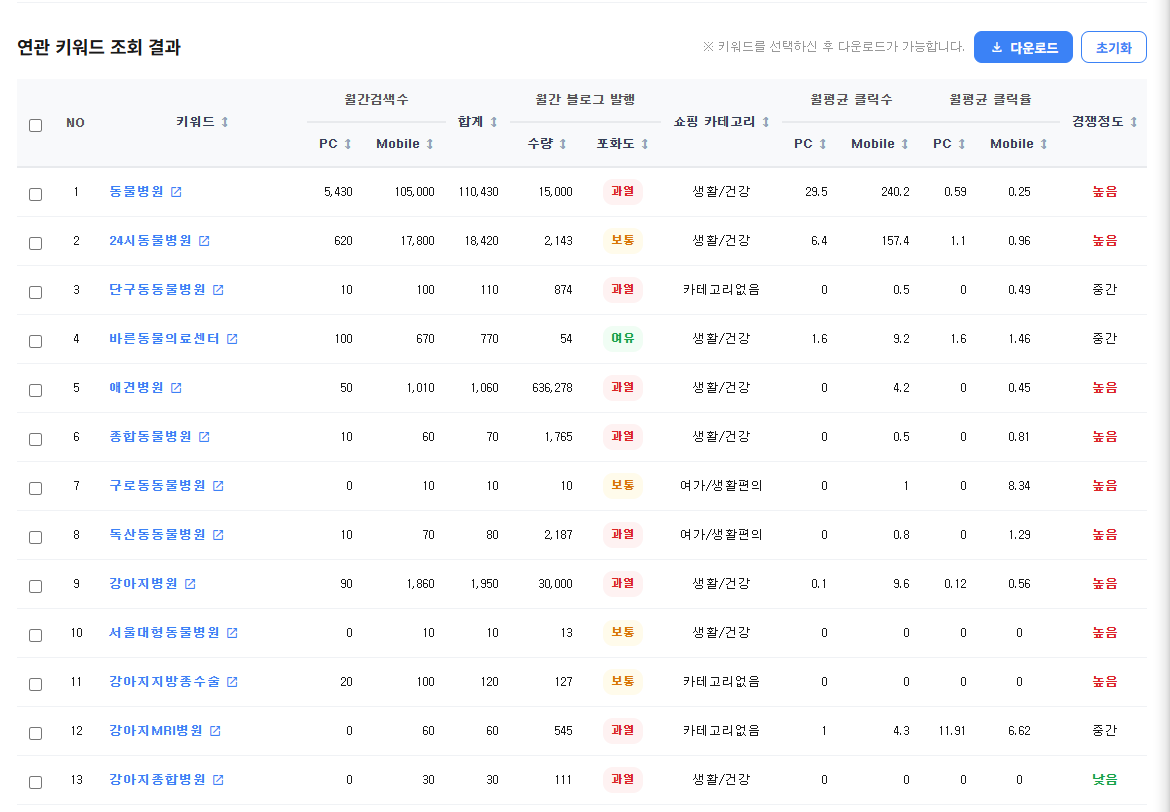This screenshot has width=1170, height=812.
Task: Click mobile search count 105,000
Action: [415, 192]
